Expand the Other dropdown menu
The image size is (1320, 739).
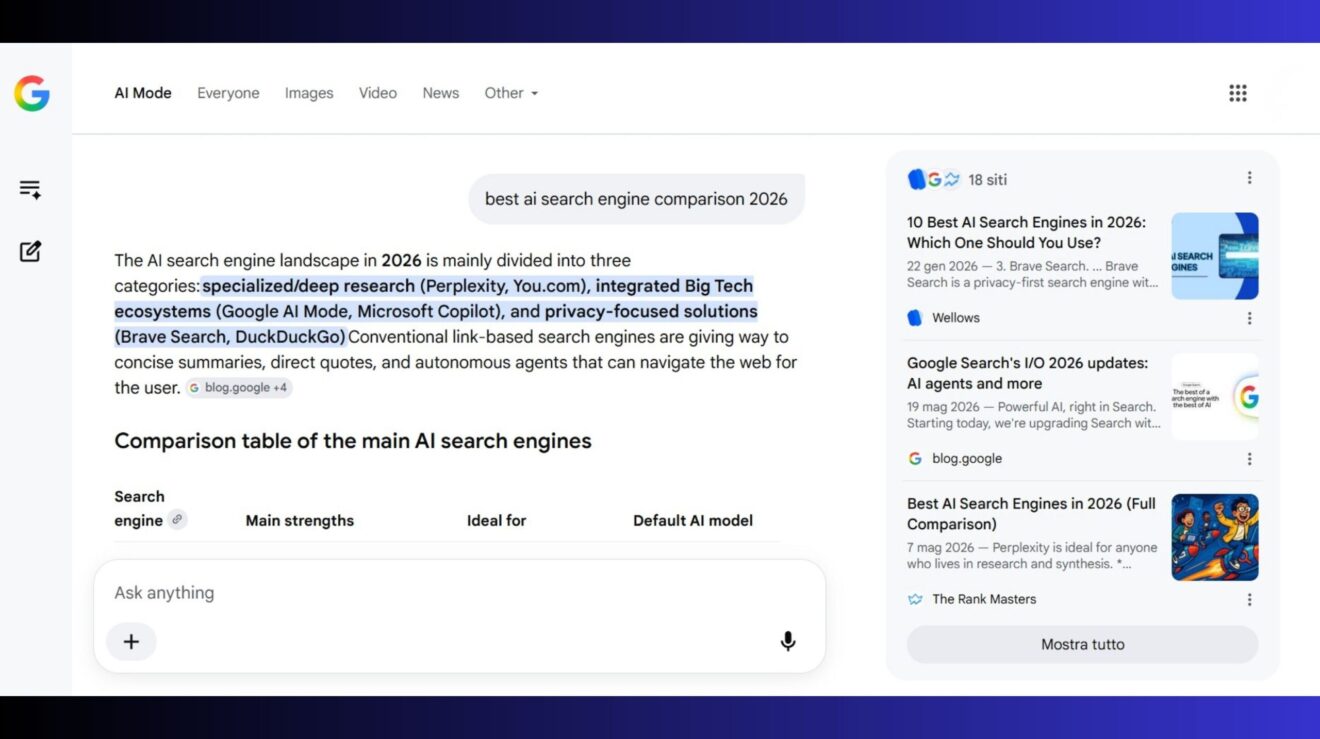coord(511,93)
